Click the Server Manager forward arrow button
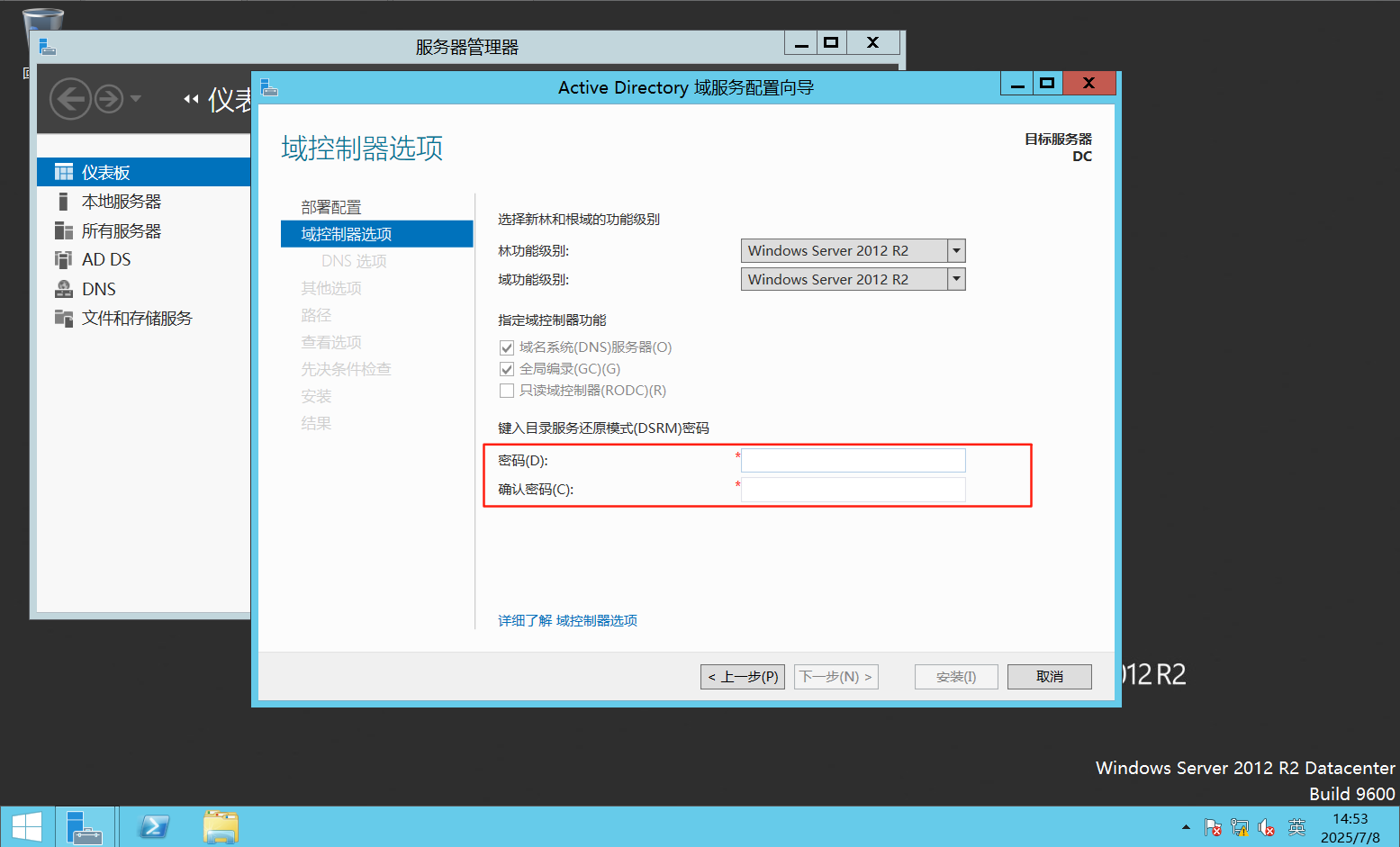 pyautogui.click(x=109, y=98)
